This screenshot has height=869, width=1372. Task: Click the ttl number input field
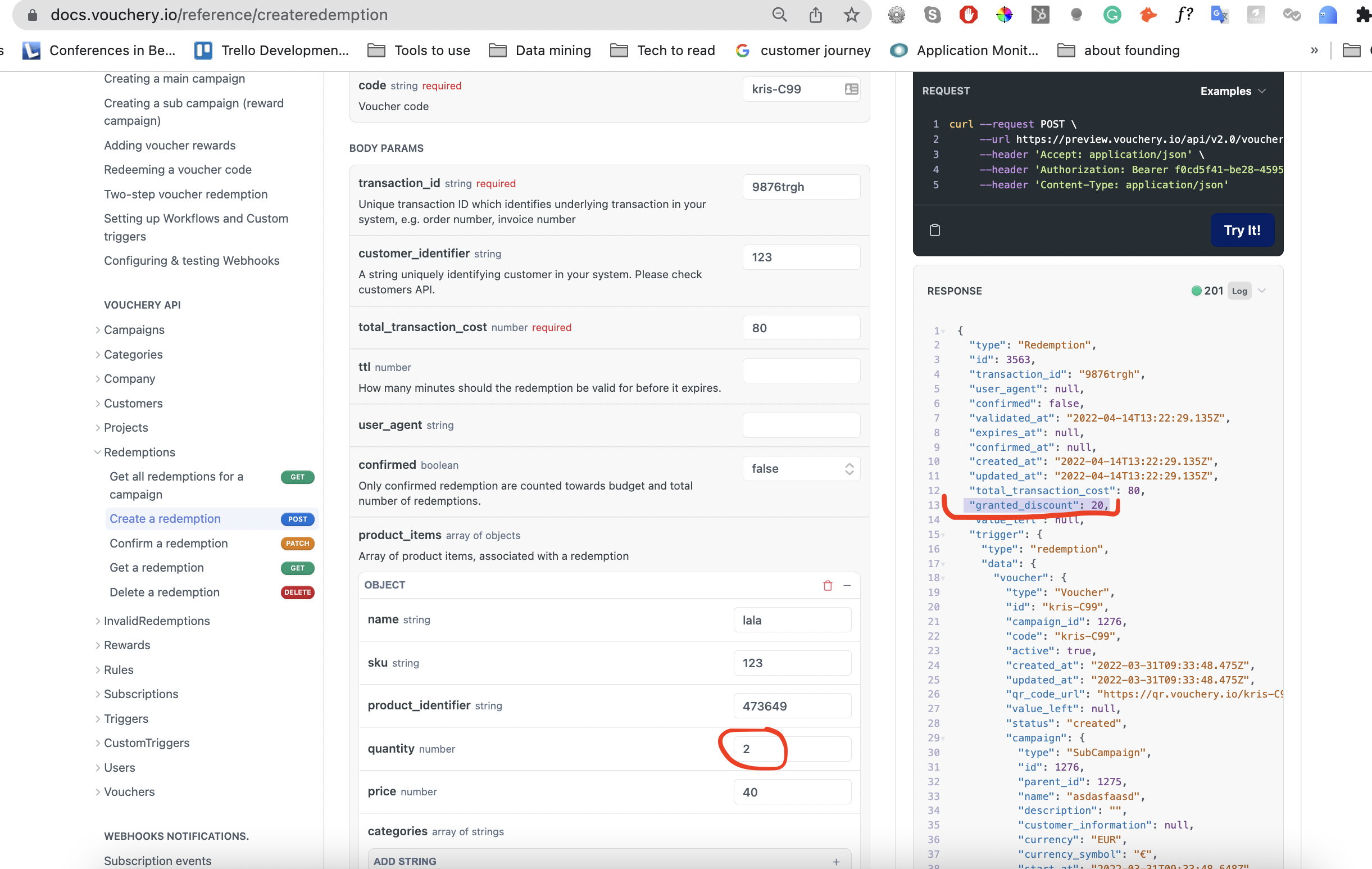point(801,370)
